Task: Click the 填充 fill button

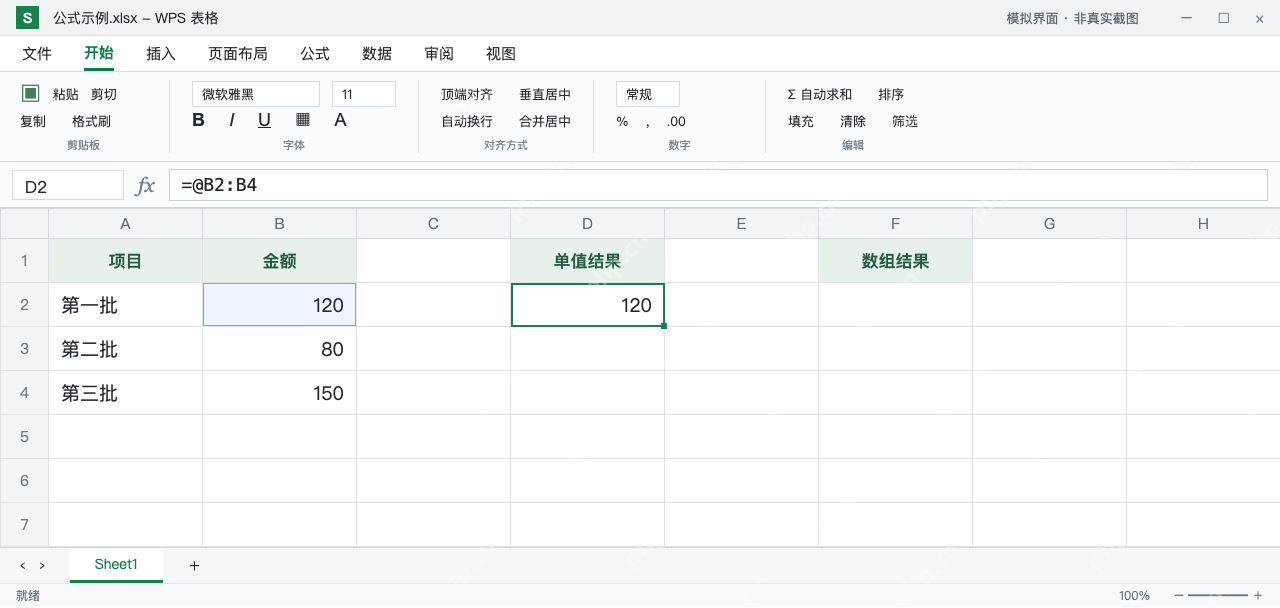Action: 801,121
